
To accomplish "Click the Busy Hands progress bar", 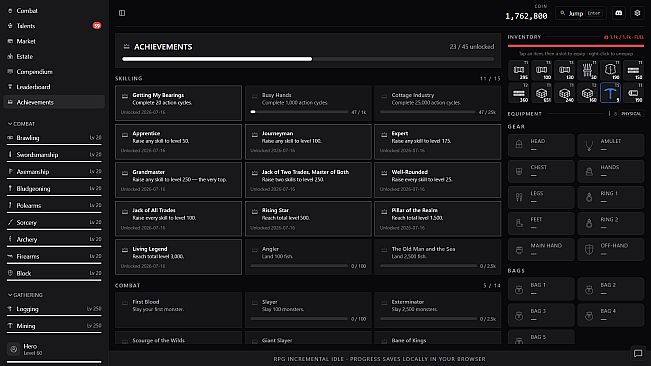I will pos(299,112).
